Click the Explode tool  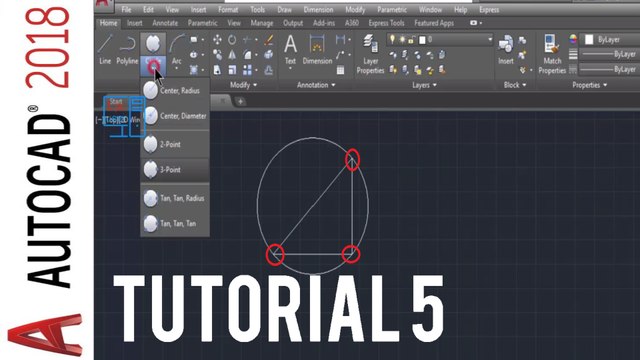pos(268,55)
